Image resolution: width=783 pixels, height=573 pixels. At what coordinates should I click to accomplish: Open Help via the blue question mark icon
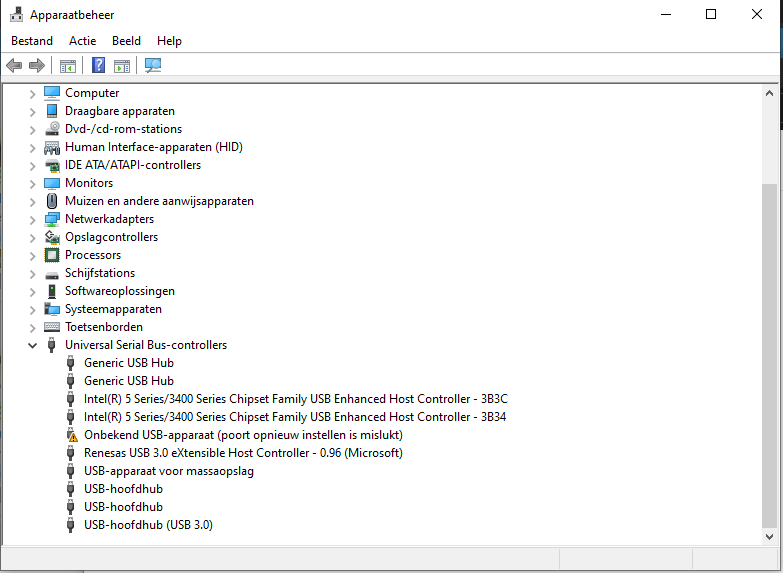(98, 66)
